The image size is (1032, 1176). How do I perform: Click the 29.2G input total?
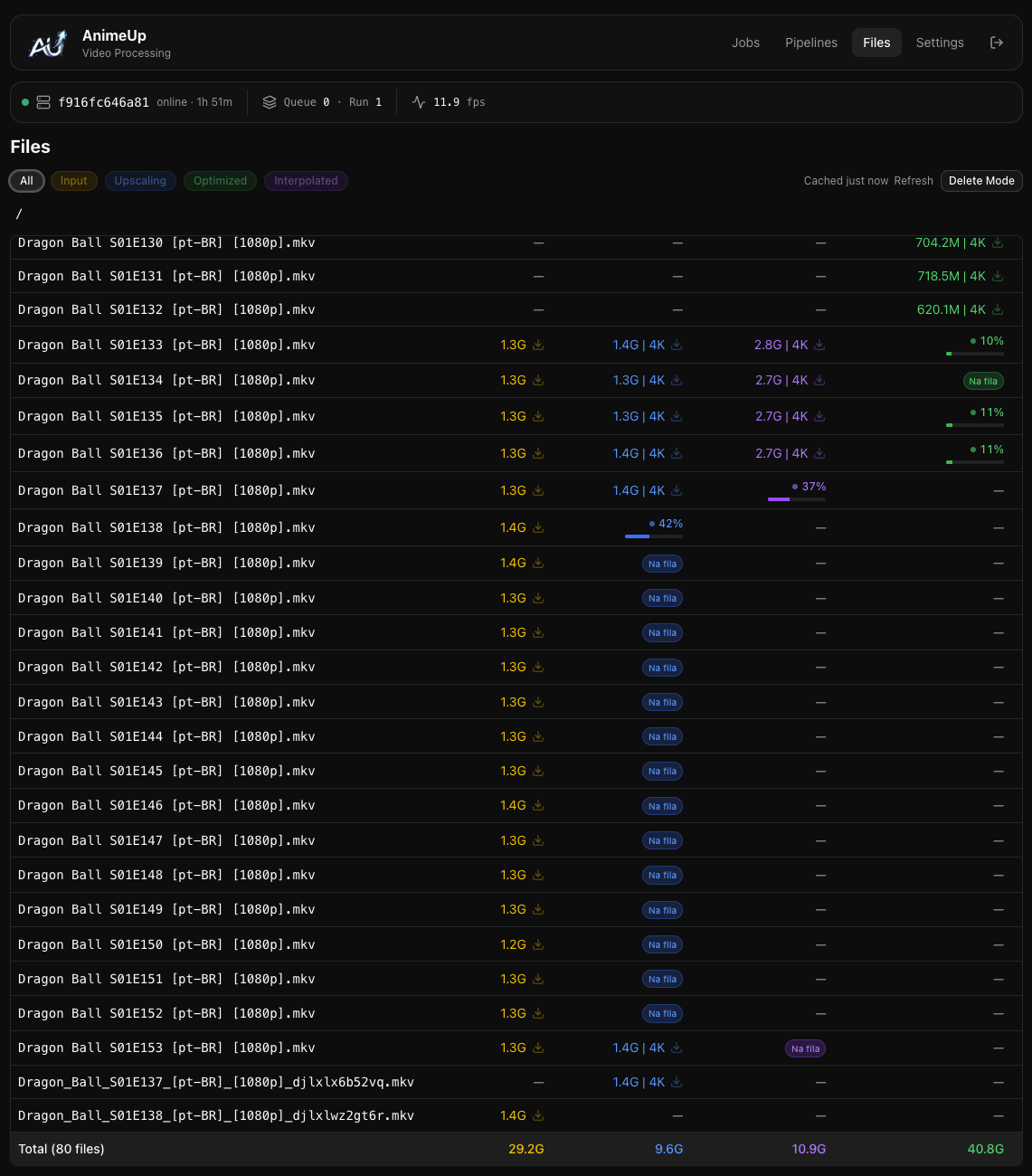tap(526, 1149)
